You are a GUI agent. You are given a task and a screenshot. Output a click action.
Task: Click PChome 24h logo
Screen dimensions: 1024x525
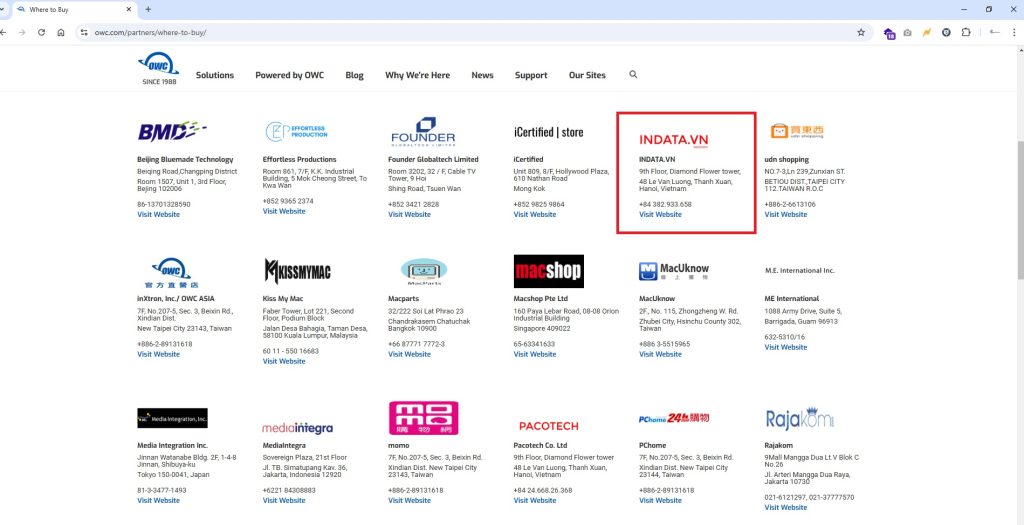click(x=674, y=418)
